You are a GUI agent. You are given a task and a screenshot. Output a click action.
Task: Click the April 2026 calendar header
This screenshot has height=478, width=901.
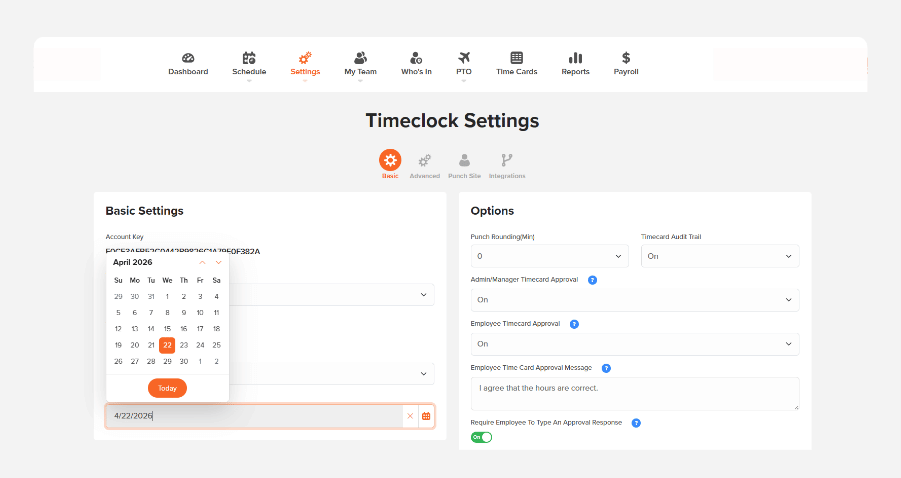point(133,262)
